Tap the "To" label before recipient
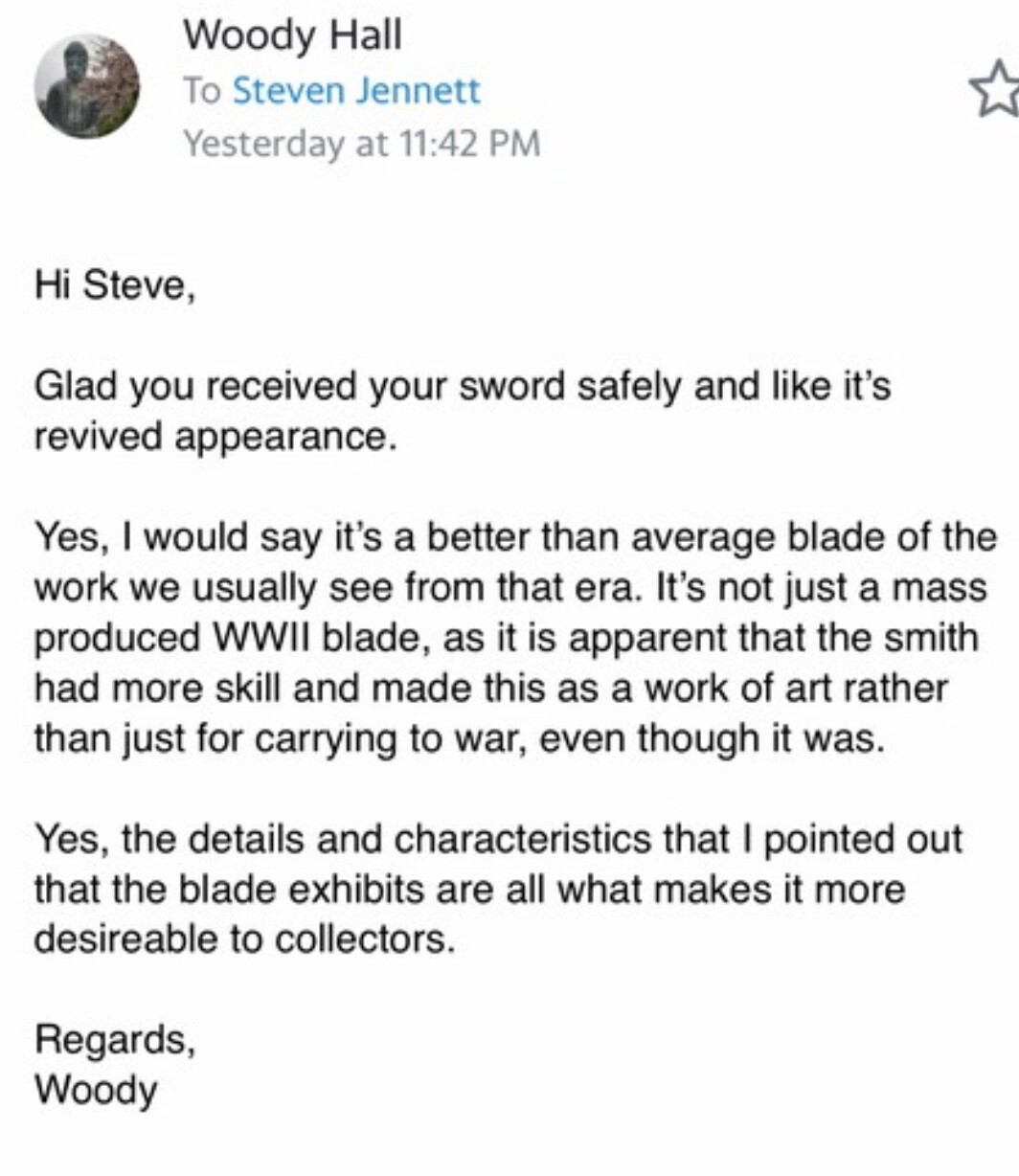This screenshot has height=1176, width=1019. (x=202, y=91)
